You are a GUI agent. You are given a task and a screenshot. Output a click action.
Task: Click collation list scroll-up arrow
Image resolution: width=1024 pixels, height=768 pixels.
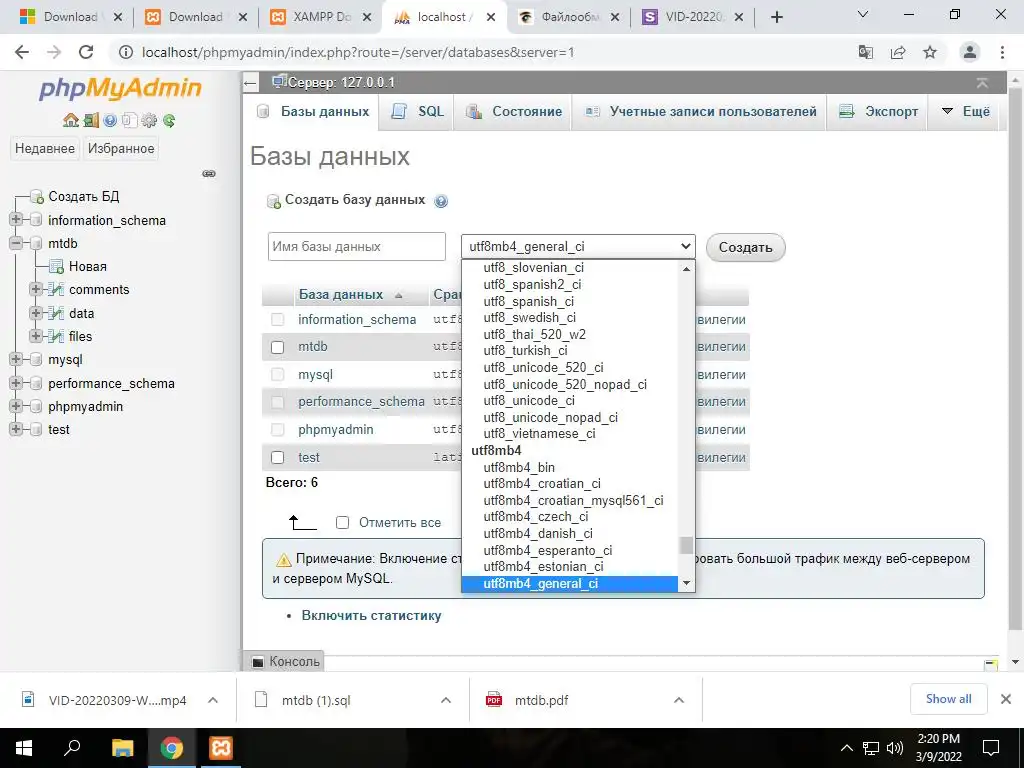686,268
